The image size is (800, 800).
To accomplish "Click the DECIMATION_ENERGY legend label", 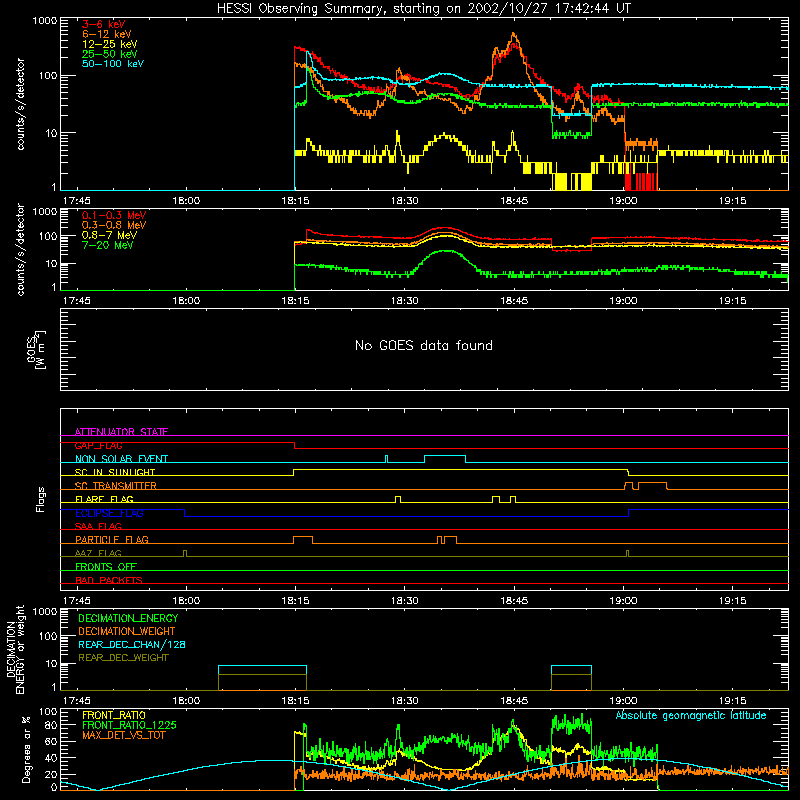I will 128,618.
